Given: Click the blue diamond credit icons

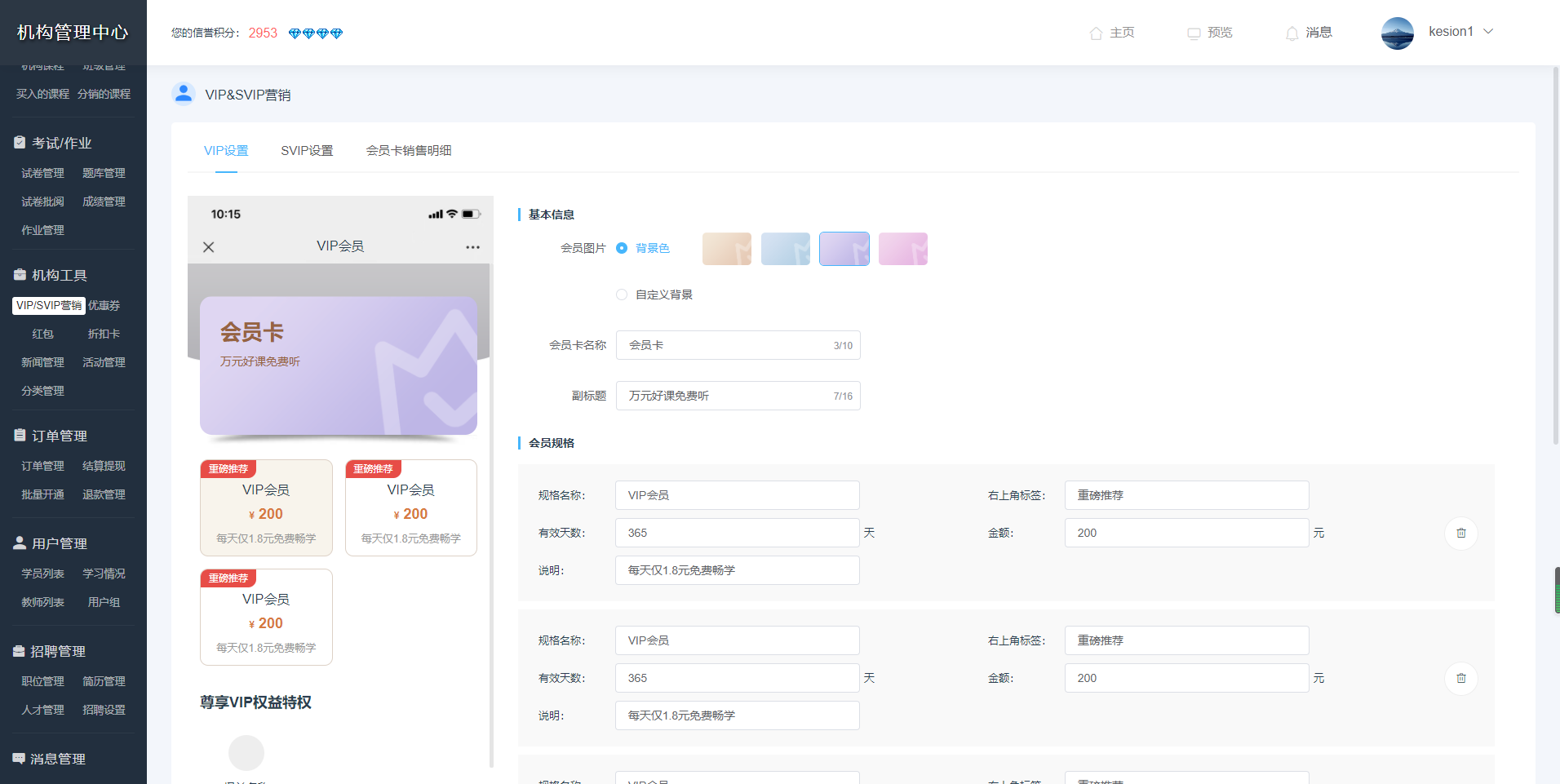Looking at the screenshot, I should 315,33.
